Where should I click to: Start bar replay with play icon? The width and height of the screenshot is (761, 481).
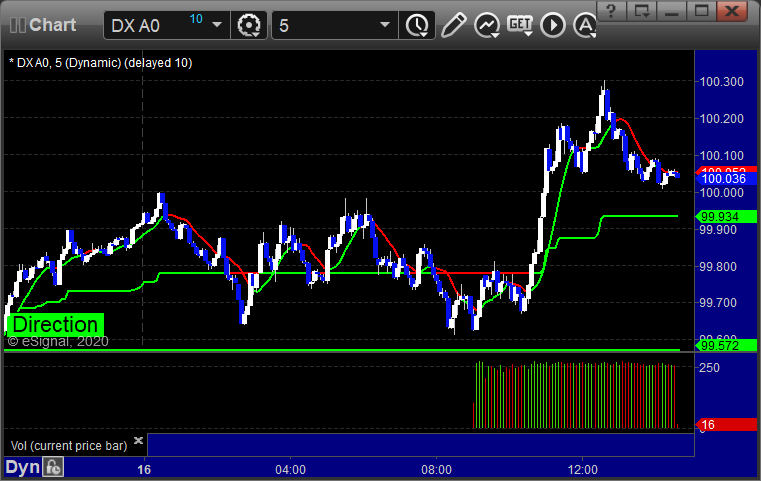coord(553,25)
